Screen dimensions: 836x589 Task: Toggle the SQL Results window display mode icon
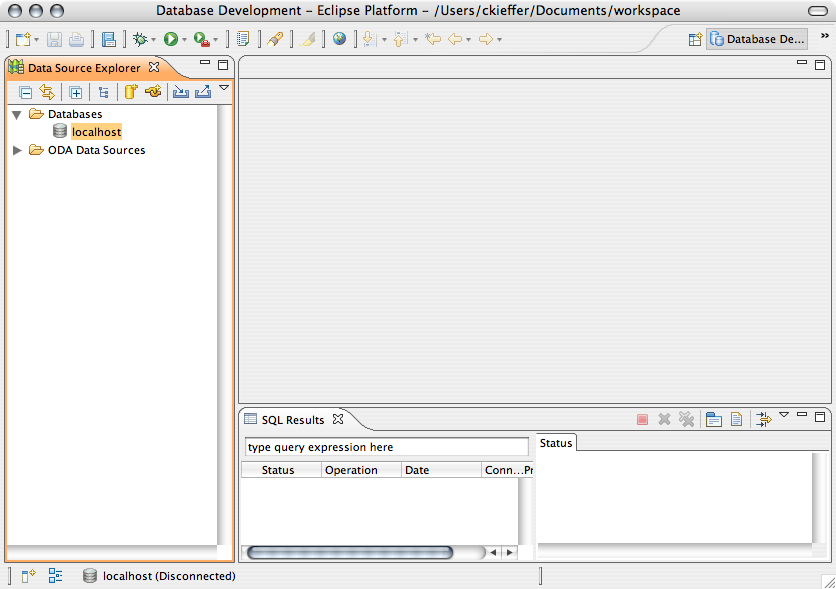click(x=713, y=419)
